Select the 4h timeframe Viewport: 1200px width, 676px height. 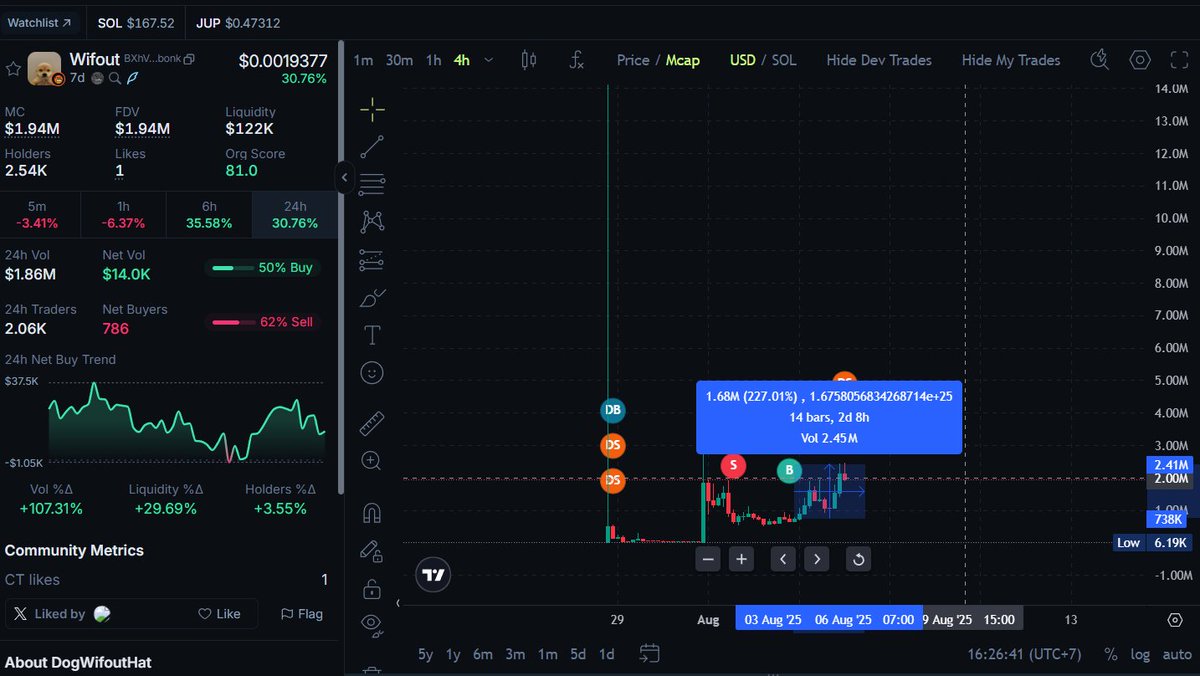coord(461,60)
